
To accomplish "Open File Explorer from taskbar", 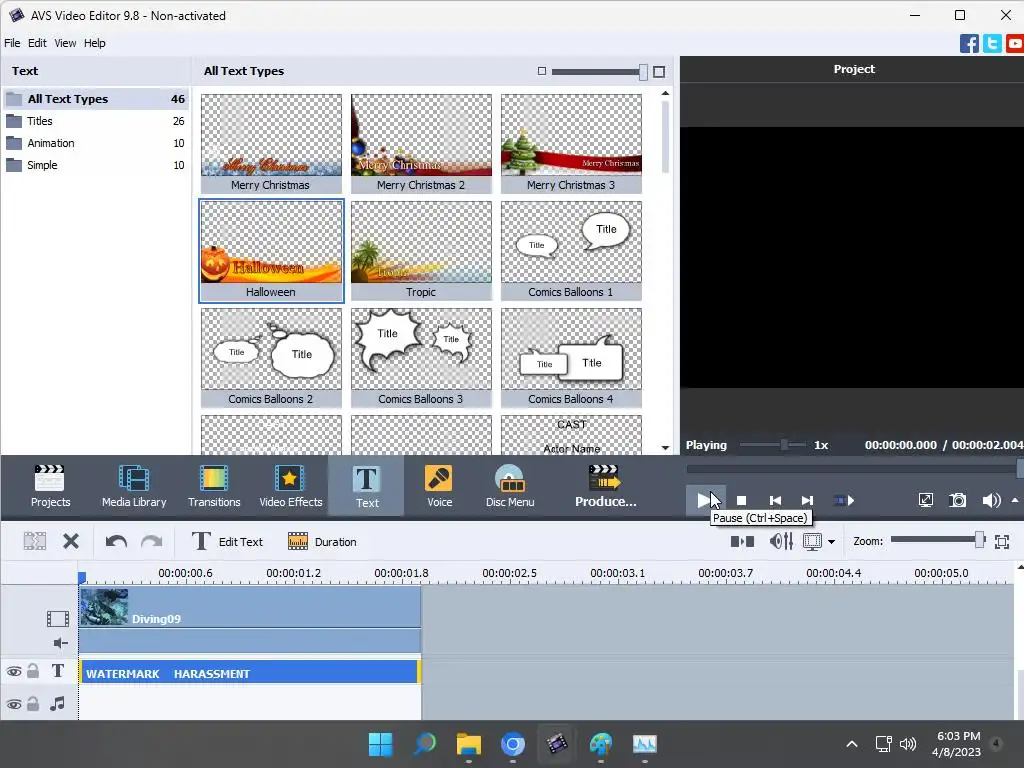I will [468, 744].
